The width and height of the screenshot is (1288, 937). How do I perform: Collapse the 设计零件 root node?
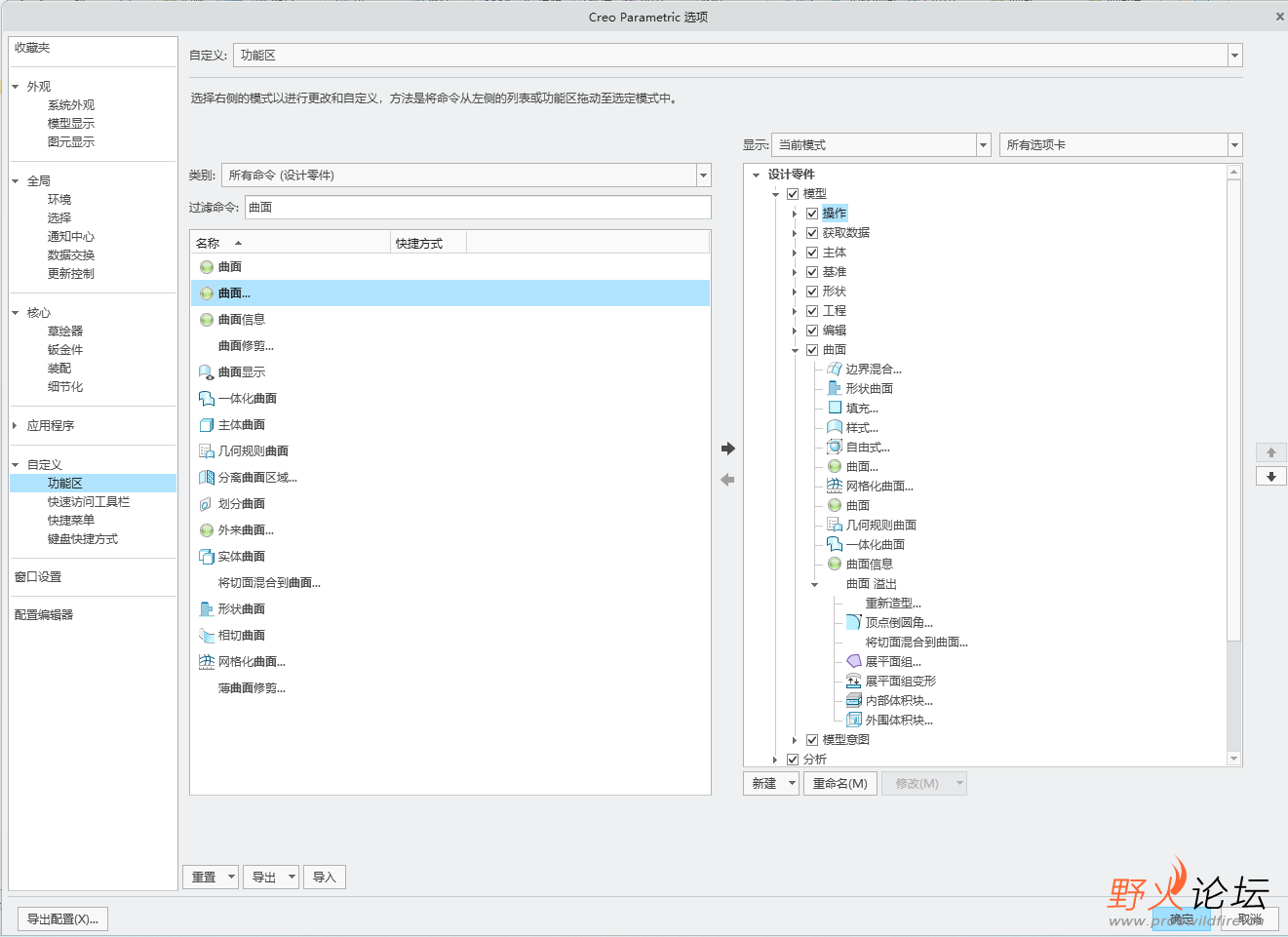(756, 175)
